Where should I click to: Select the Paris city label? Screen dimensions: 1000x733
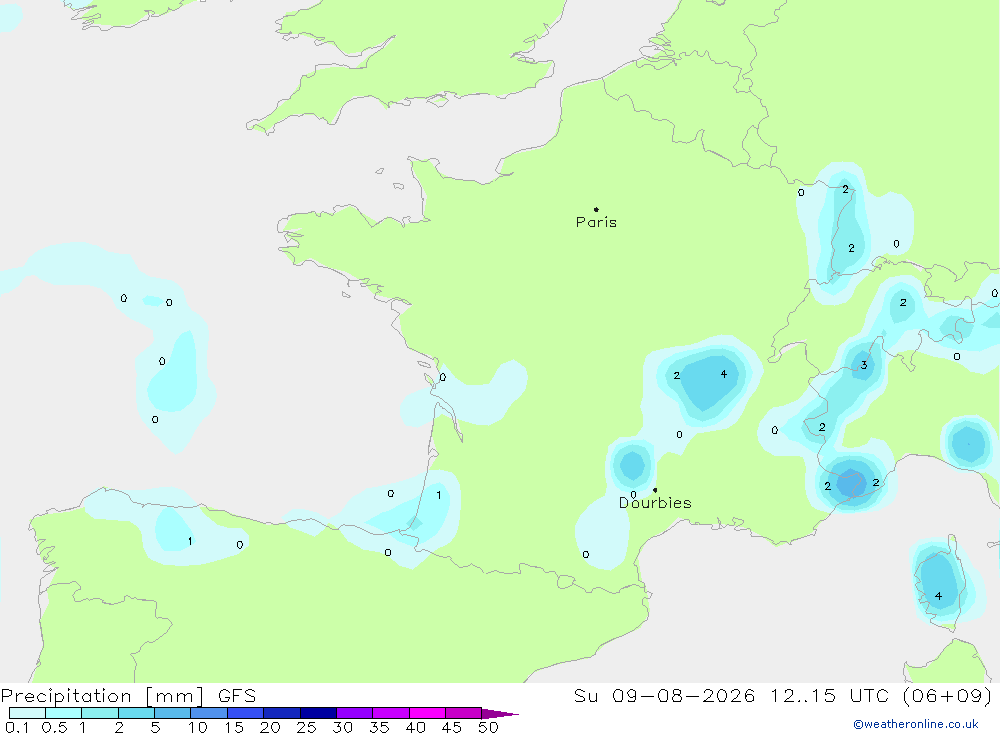(x=596, y=222)
